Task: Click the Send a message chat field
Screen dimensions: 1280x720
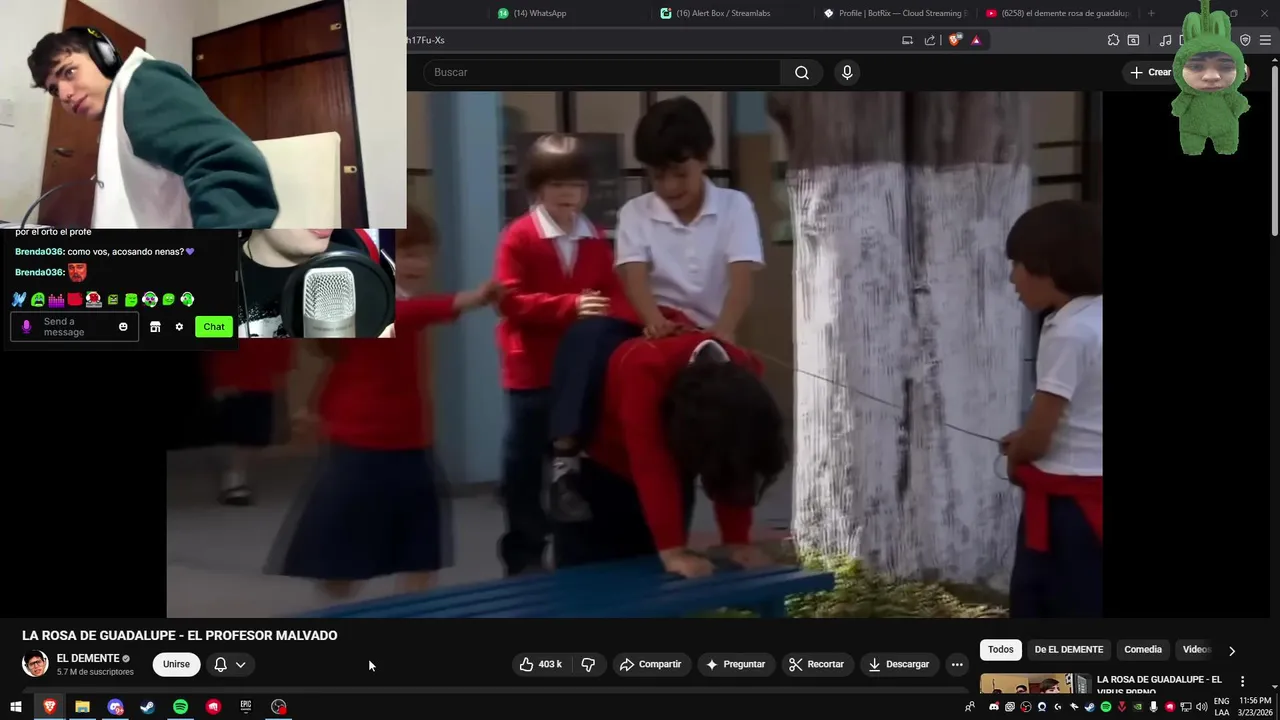Action: (x=76, y=327)
